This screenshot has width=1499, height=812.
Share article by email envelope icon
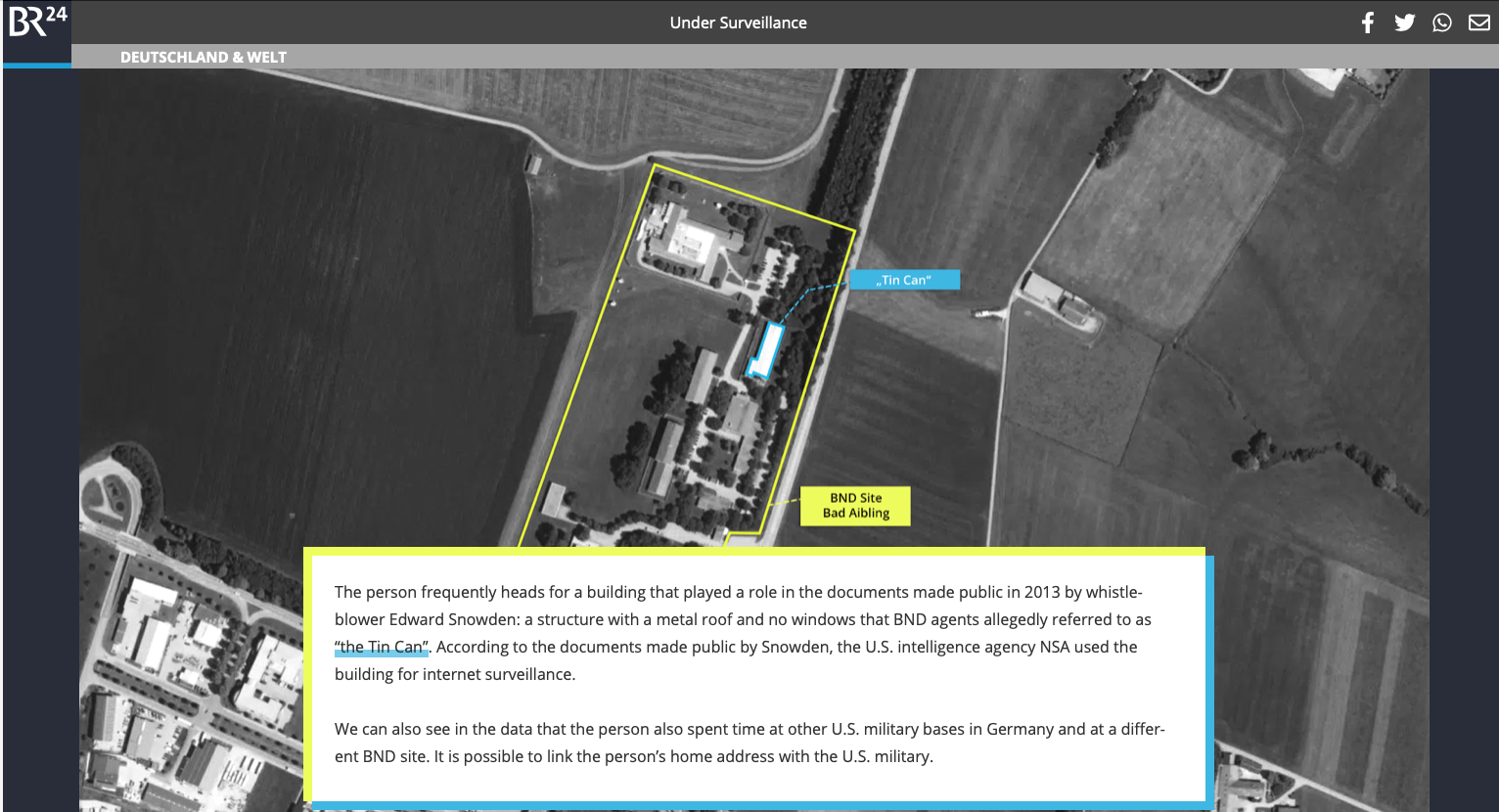(x=1479, y=23)
